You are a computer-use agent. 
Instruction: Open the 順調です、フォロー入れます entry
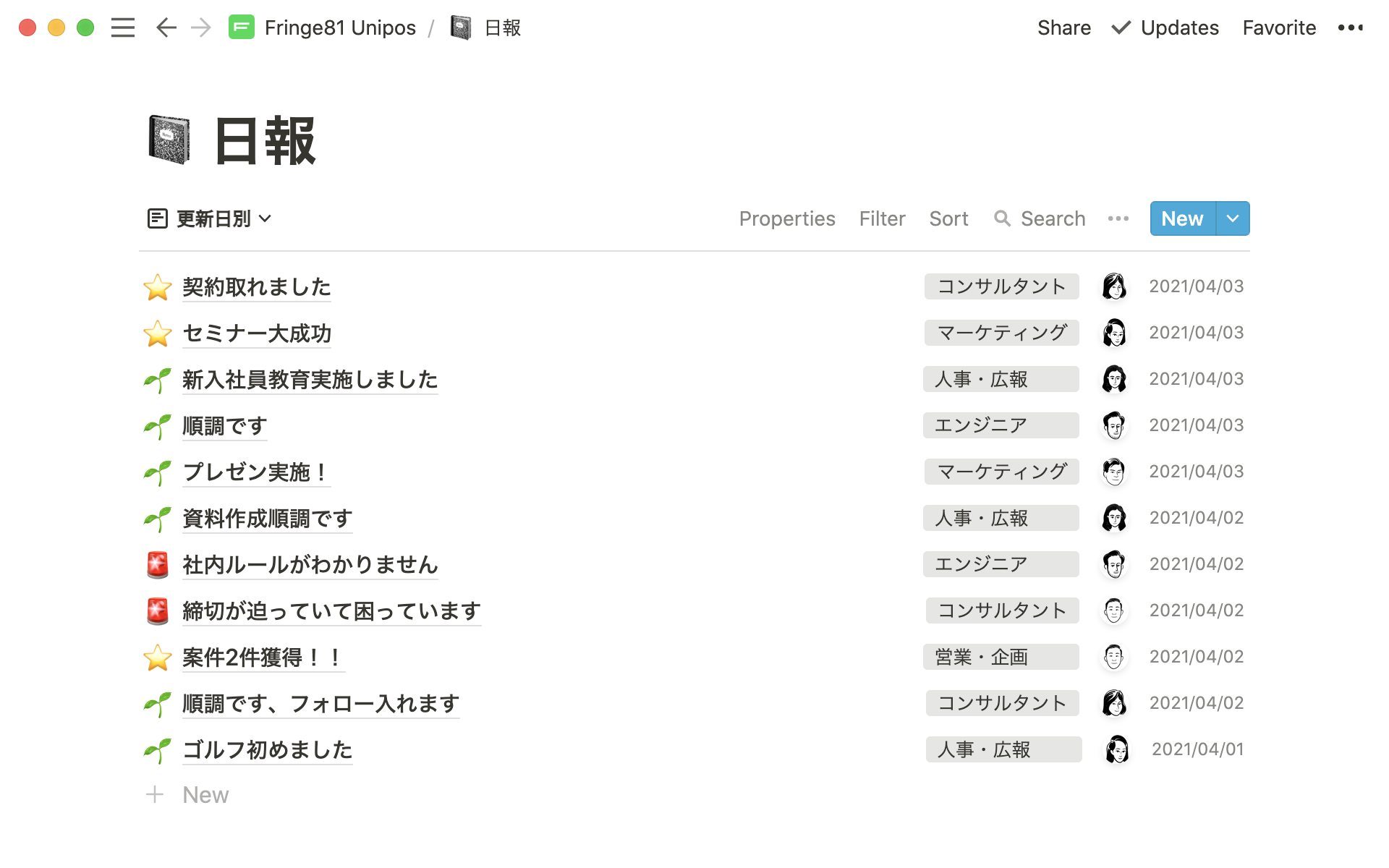coord(321,704)
